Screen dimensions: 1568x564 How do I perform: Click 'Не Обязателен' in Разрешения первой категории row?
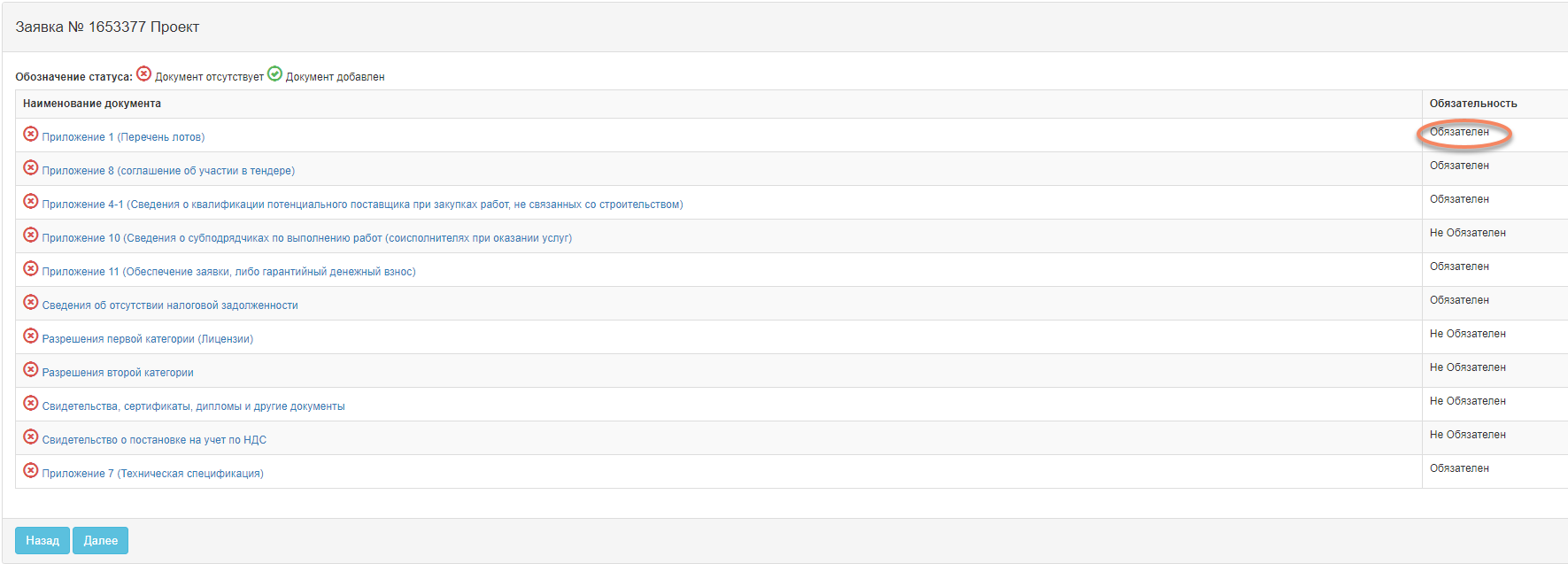[1468, 334]
